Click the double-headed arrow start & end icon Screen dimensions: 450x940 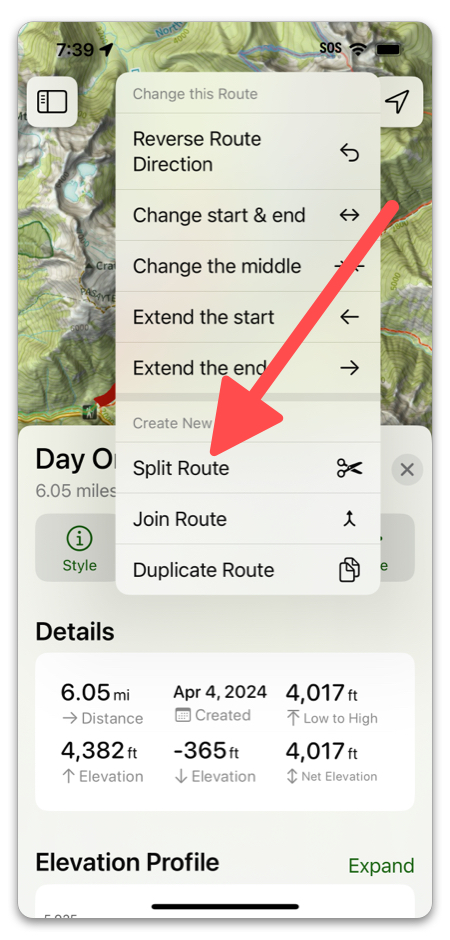tap(349, 215)
